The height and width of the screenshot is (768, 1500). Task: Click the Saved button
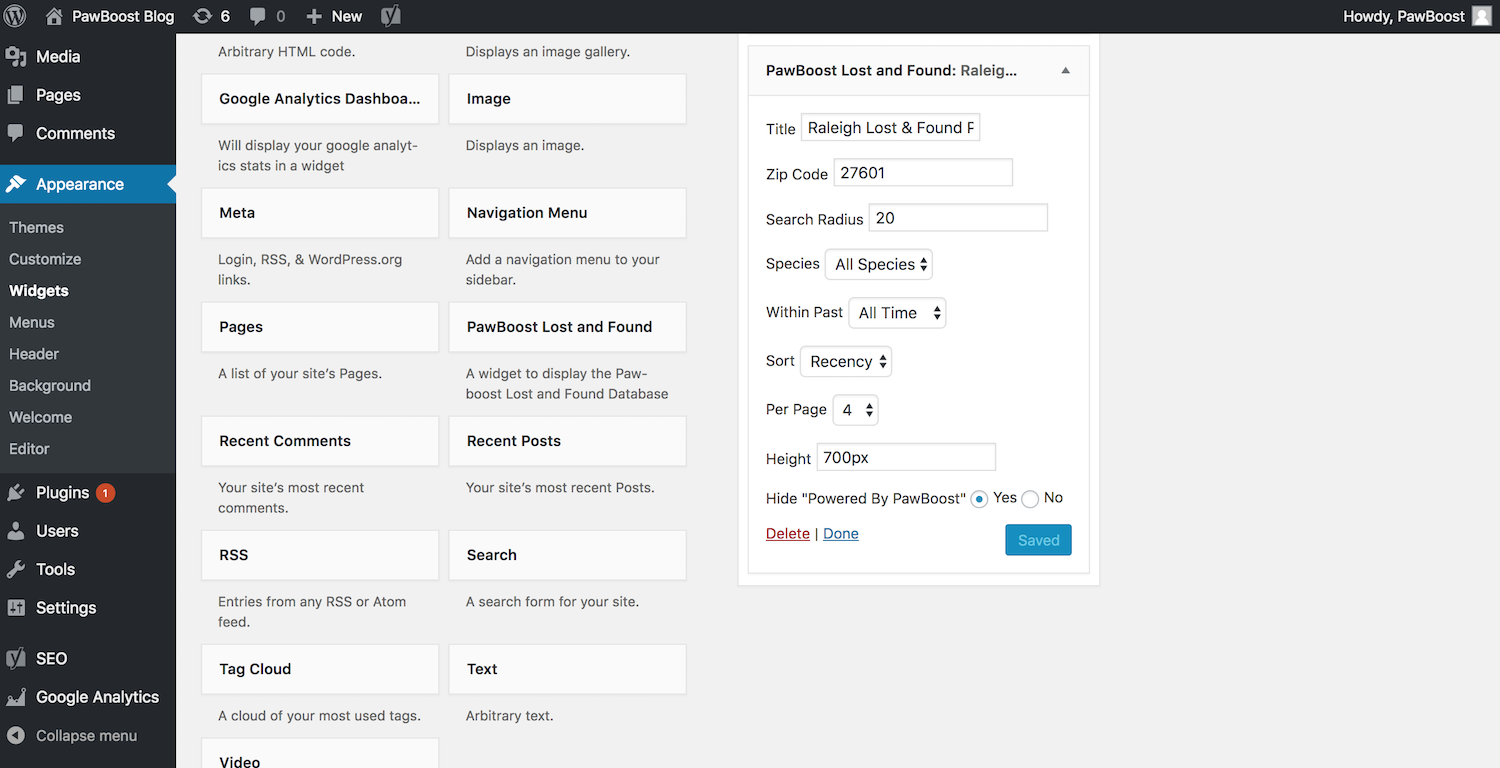pyautogui.click(x=1038, y=540)
